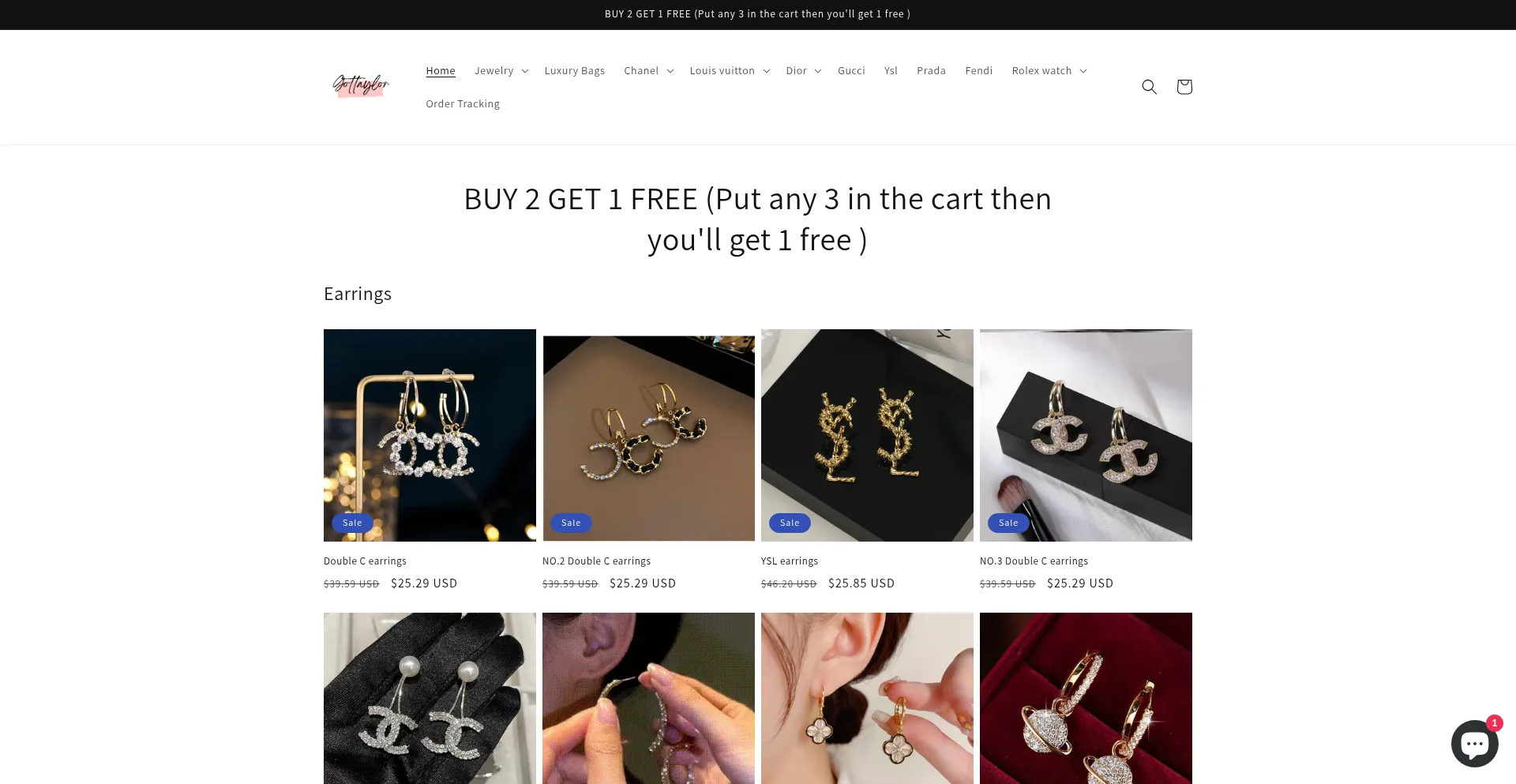This screenshot has height=784, width=1516.
Task: Expand the Chanel dropdown menu
Action: [648, 71]
